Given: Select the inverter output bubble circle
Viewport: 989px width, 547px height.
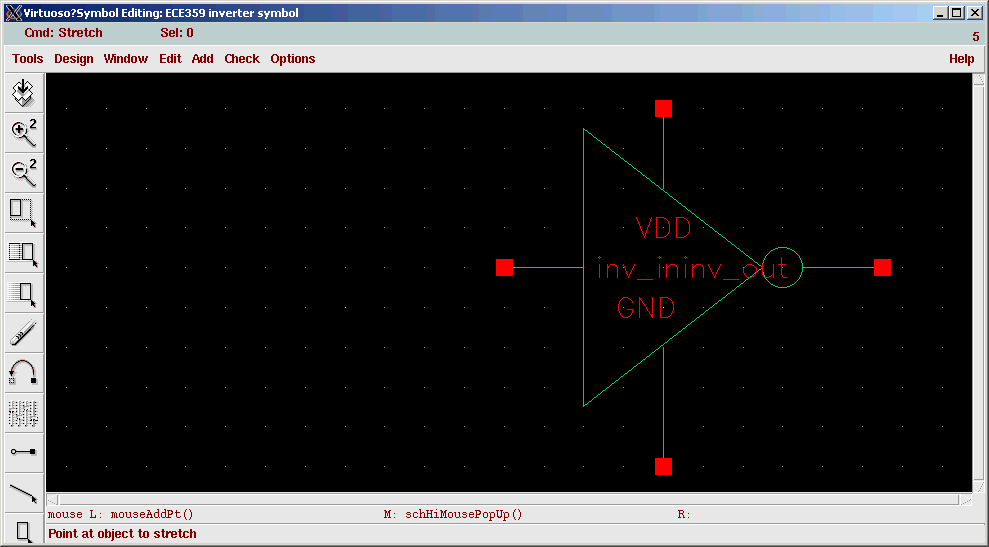Looking at the screenshot, I should click(782, 268).
